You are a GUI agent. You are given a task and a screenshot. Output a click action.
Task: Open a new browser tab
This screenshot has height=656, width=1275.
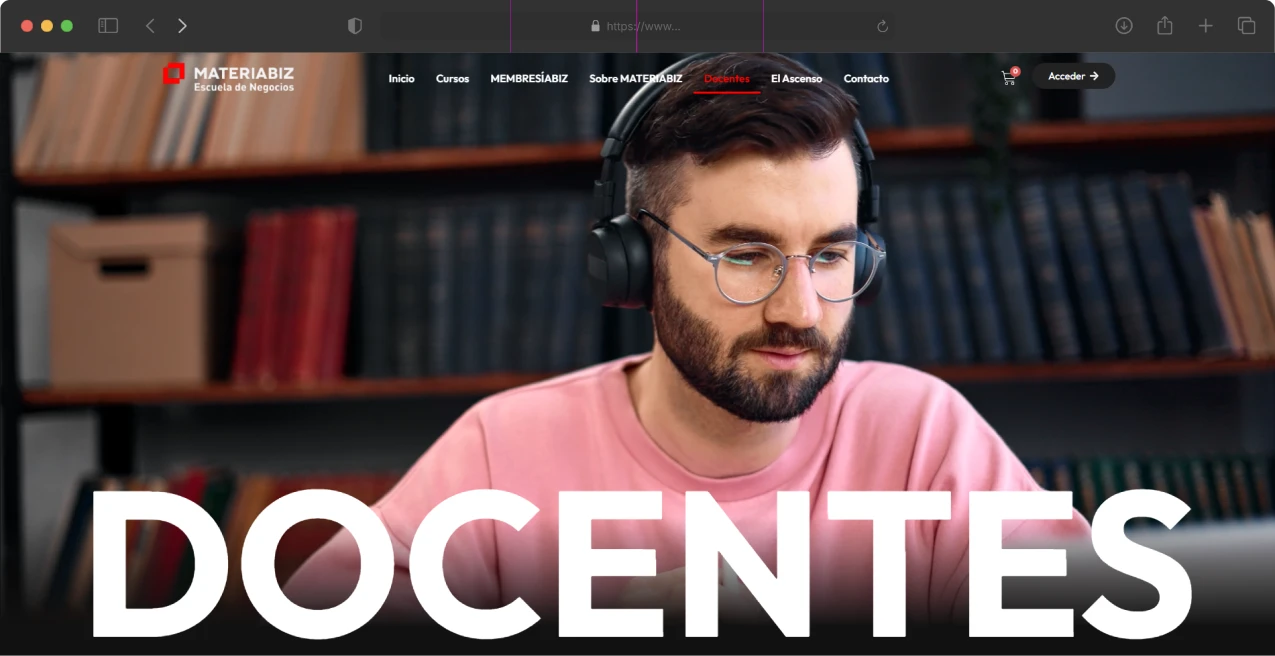(x=1206, y=26)
